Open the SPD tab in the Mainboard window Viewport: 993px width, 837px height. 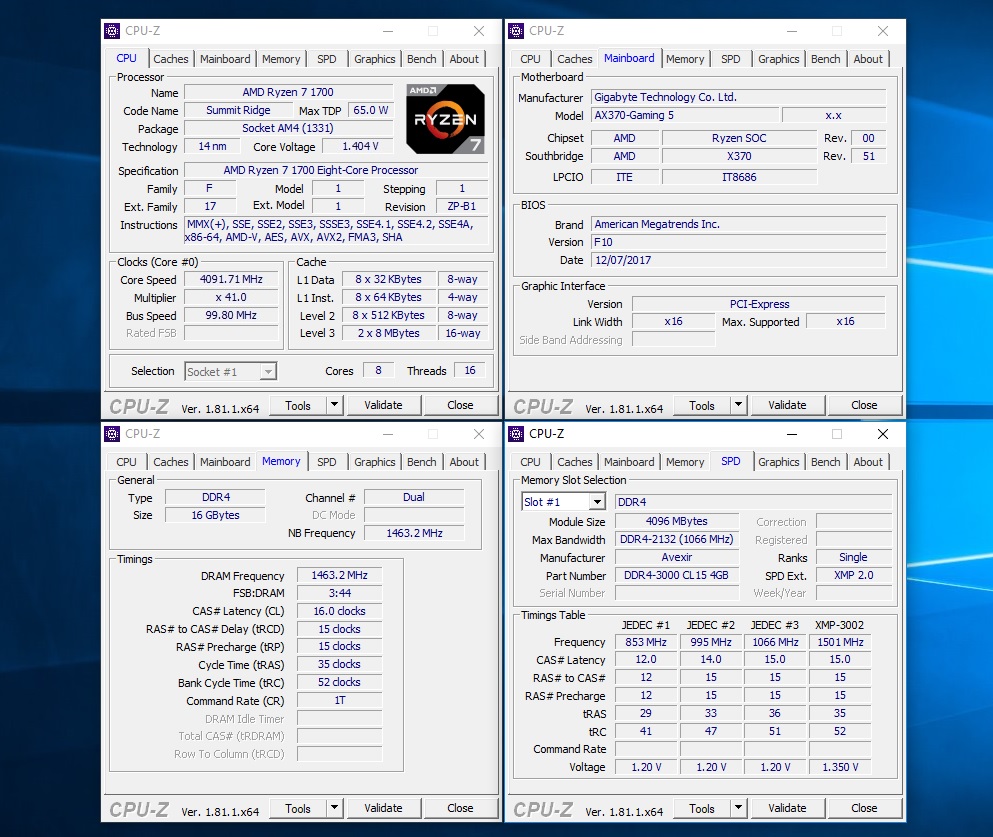pos(730,59)
